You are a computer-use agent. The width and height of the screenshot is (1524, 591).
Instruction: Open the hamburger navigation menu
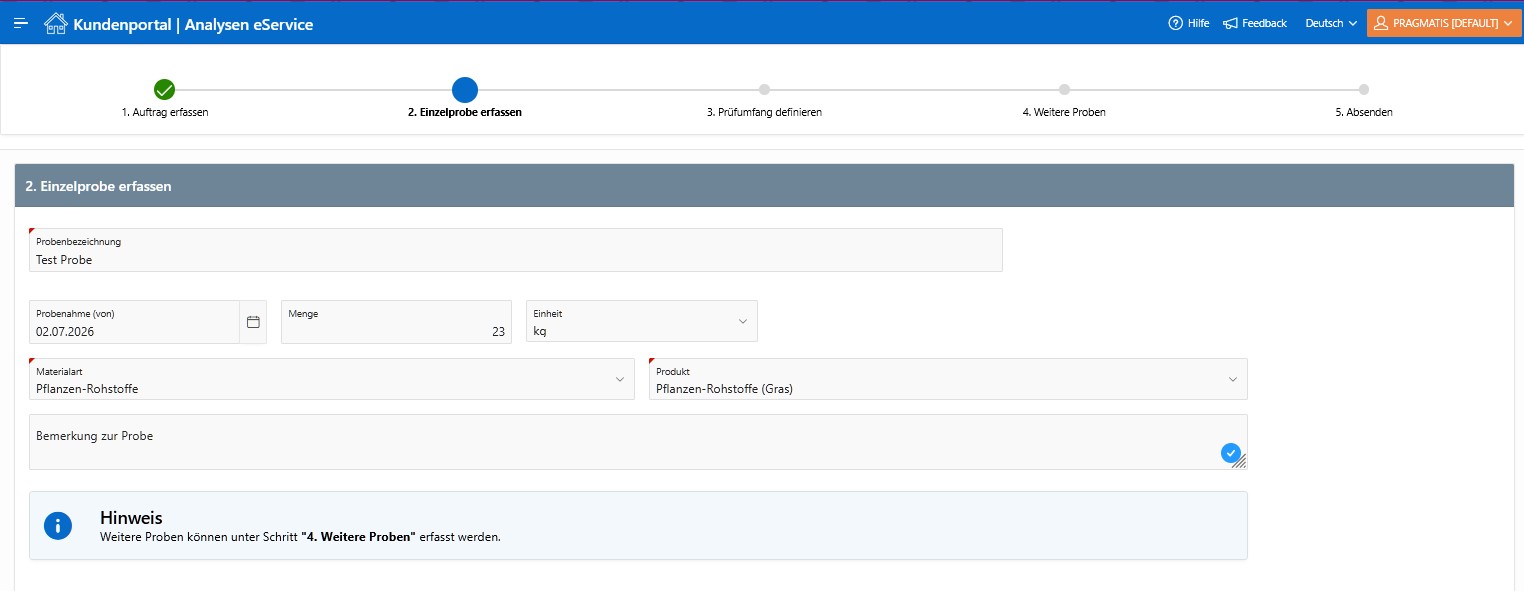tap(20, 23)
